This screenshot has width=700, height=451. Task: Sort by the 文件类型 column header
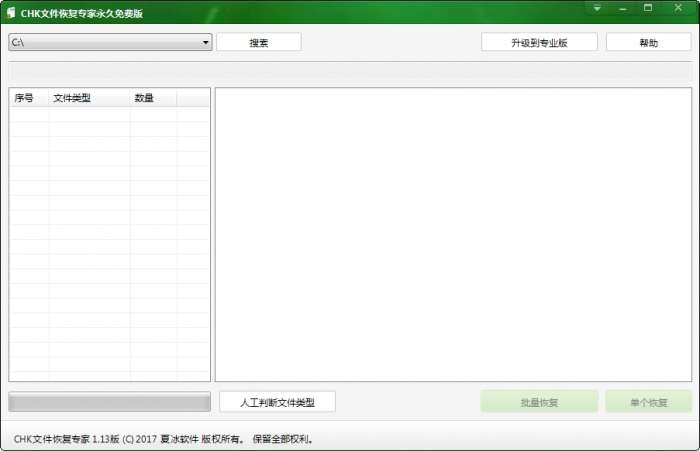89,98
